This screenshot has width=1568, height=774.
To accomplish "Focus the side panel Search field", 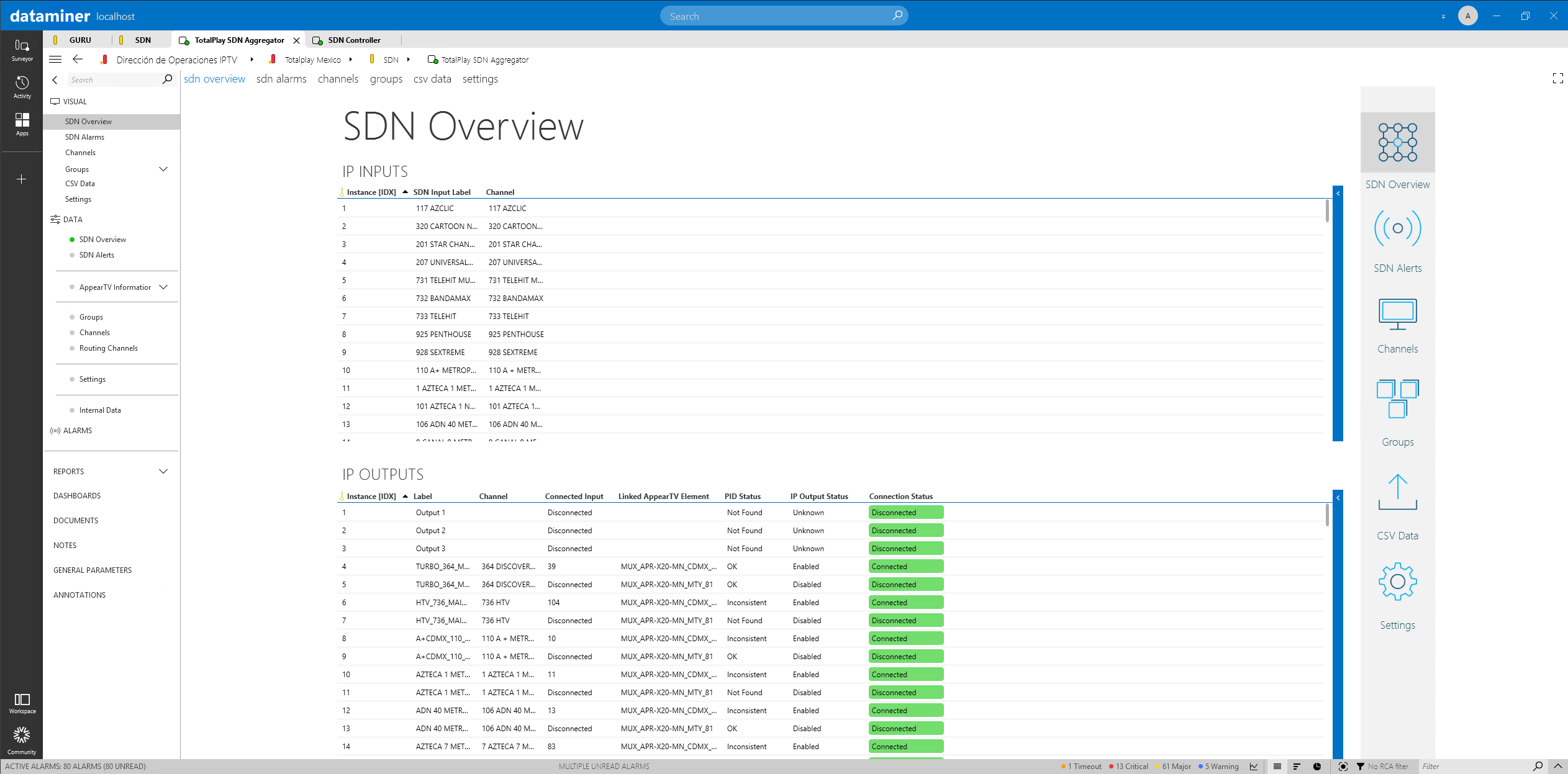I will [x=115, y=80].
